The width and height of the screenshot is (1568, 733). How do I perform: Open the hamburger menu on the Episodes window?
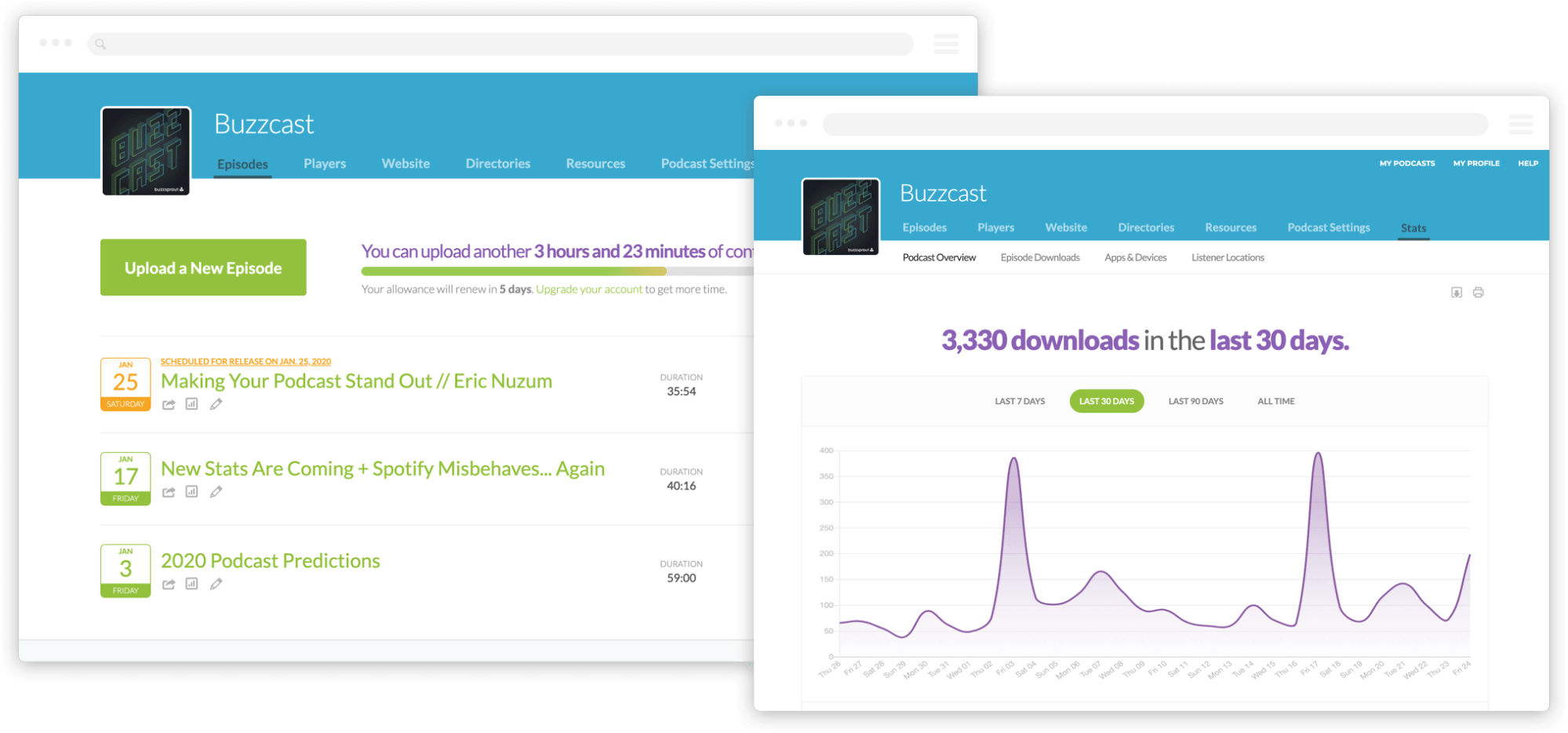947,44
